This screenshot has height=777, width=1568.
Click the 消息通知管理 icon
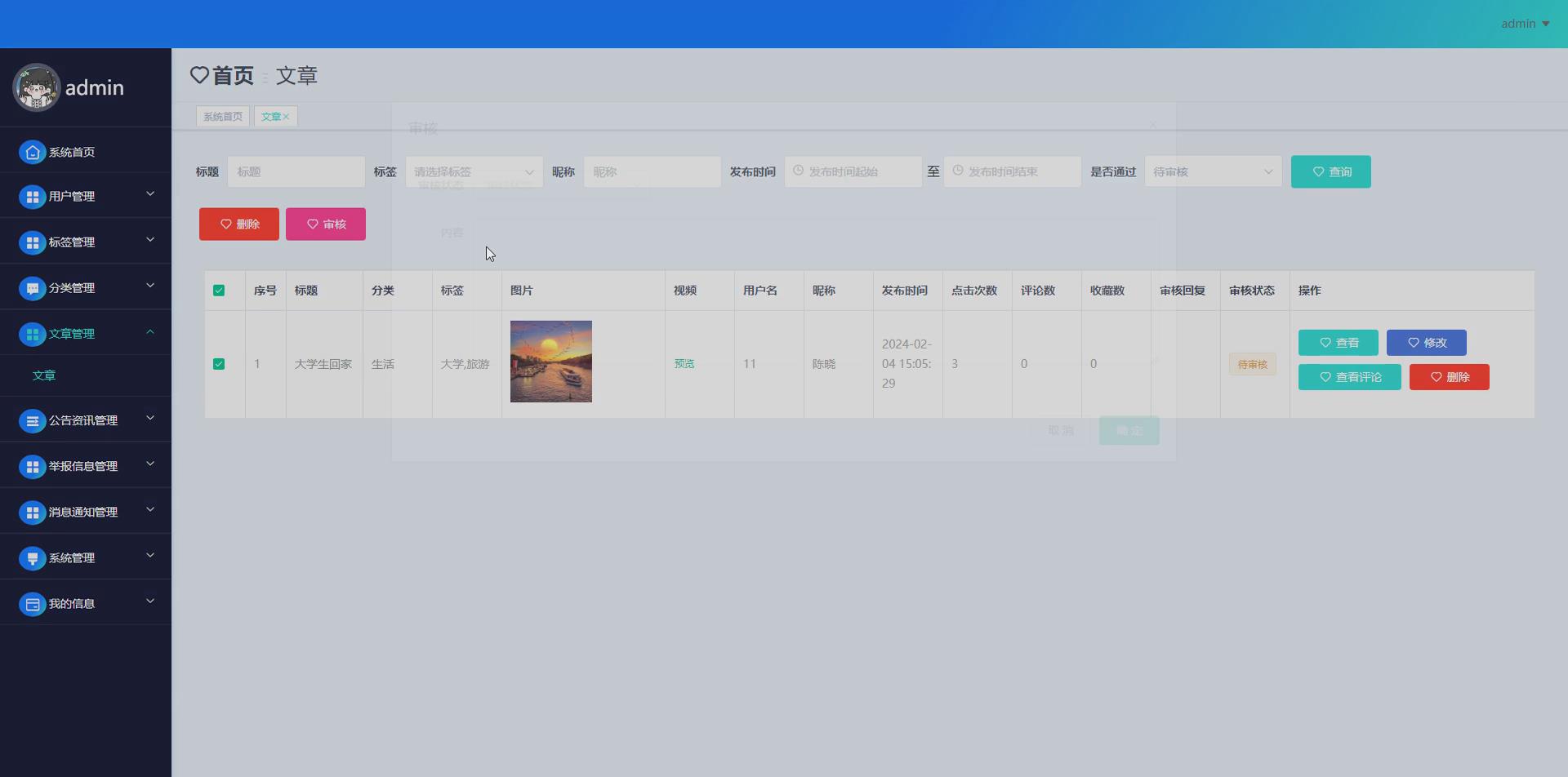point(31,512)
